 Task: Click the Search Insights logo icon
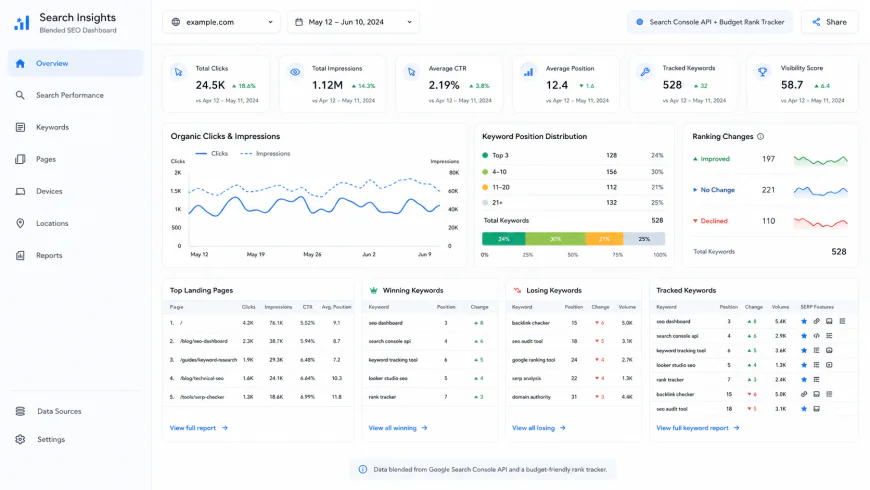(22, 23)
